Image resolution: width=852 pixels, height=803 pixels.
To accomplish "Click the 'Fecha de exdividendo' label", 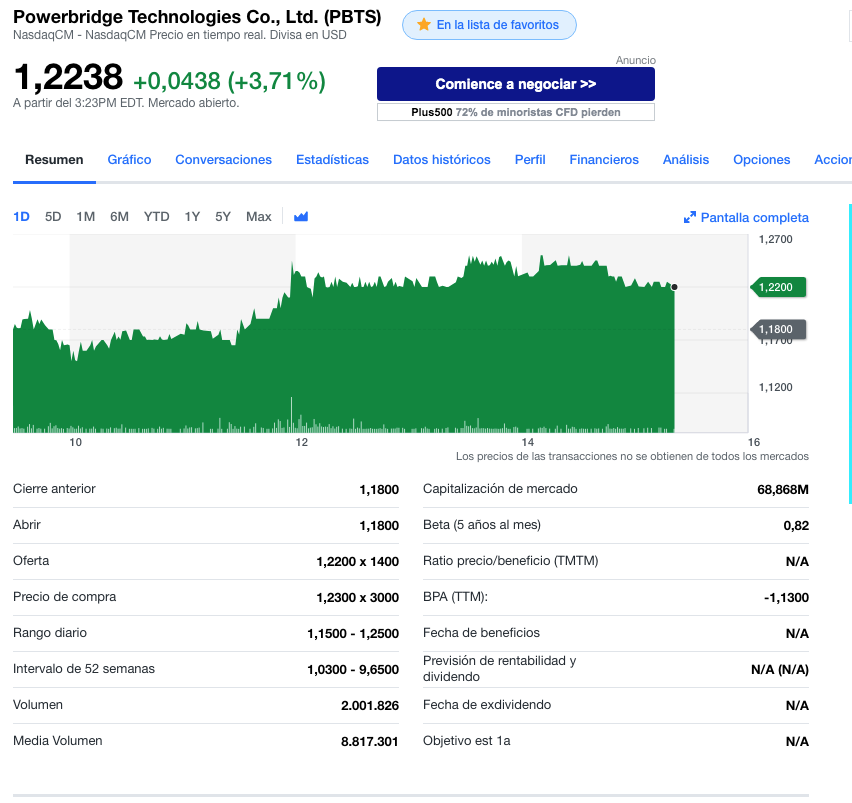I will click(x=487, y=705).
